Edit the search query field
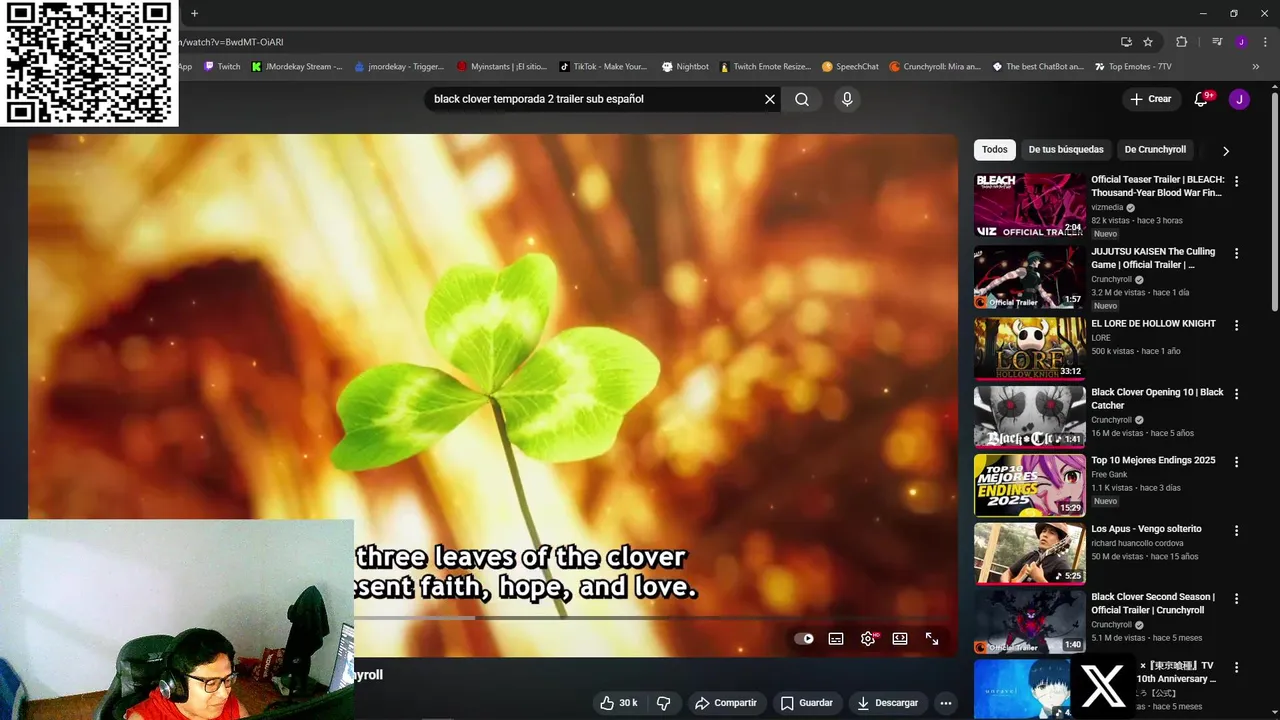This screenshot has height=720, width=1280. [595, 99]
